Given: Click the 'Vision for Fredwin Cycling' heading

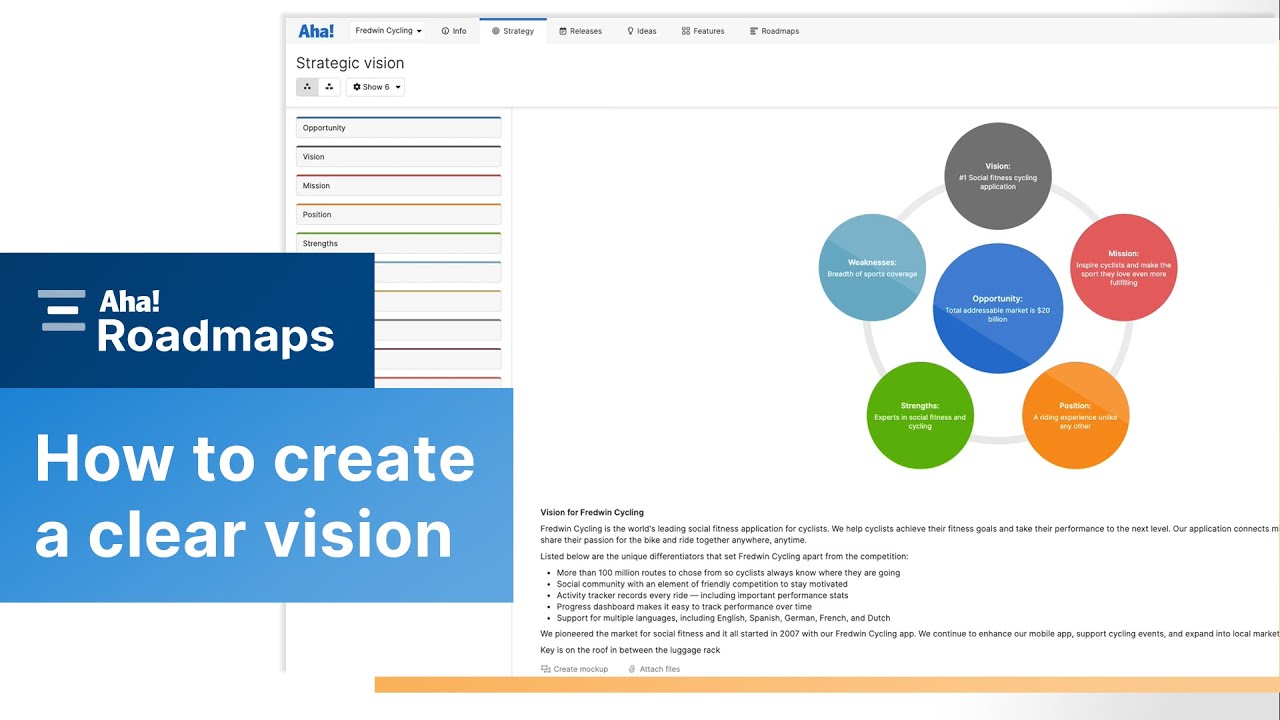Looking at the screenshot, I should point(592,513).
